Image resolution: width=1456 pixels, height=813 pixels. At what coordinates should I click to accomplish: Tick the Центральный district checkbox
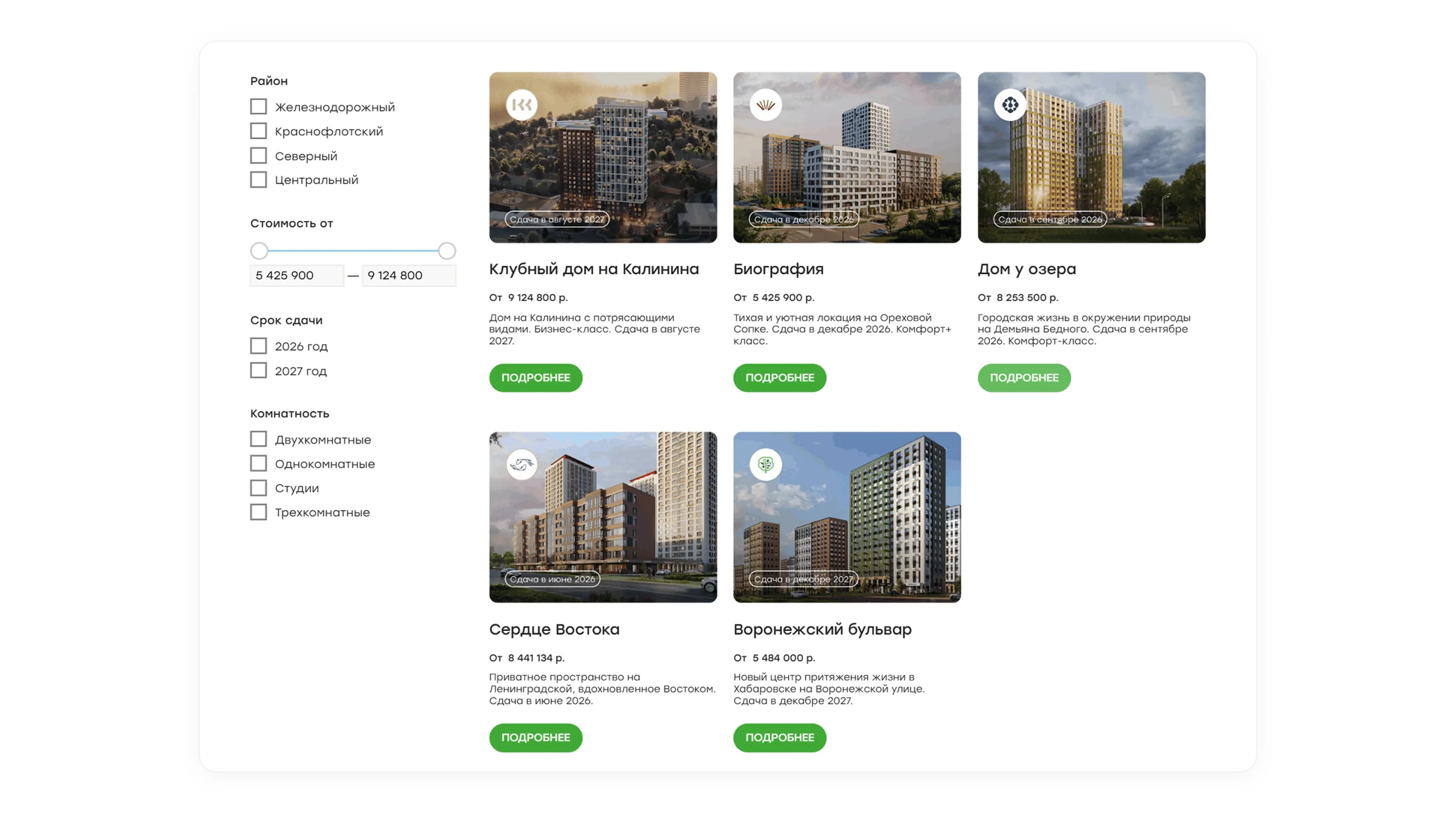[x=258, y=180]
